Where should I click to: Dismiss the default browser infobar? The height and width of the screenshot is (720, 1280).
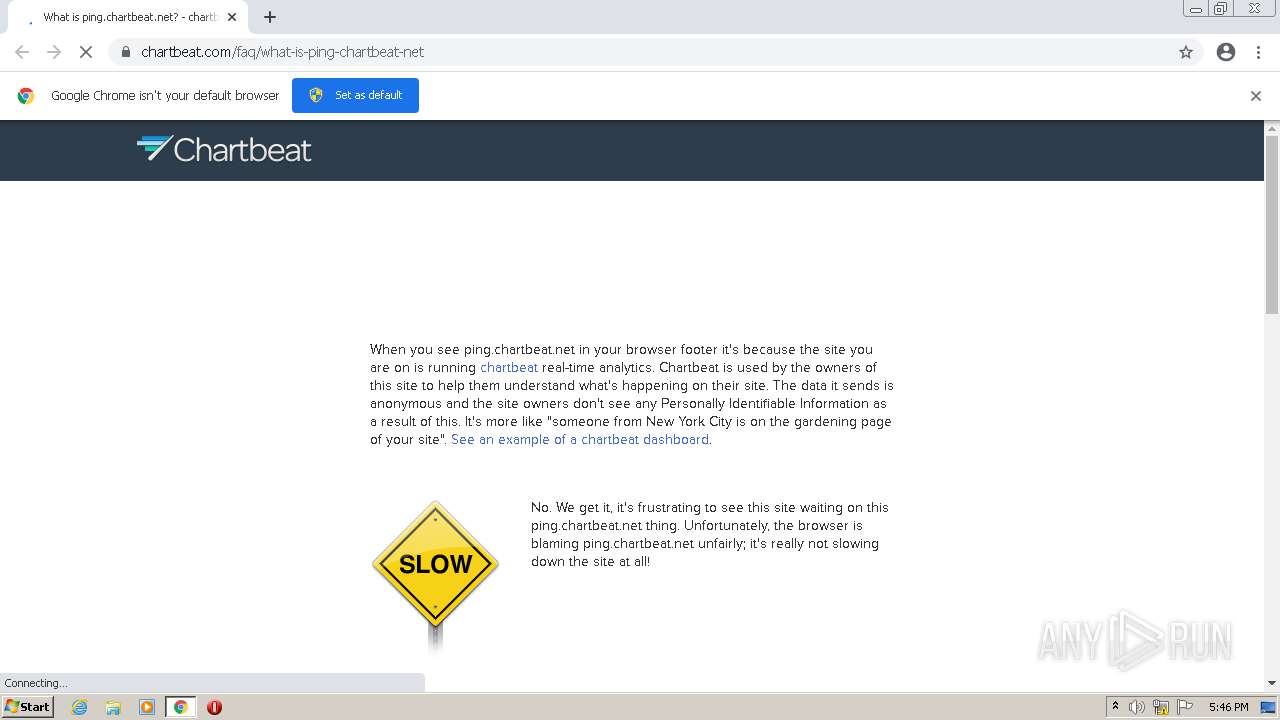coord(1256,96)
